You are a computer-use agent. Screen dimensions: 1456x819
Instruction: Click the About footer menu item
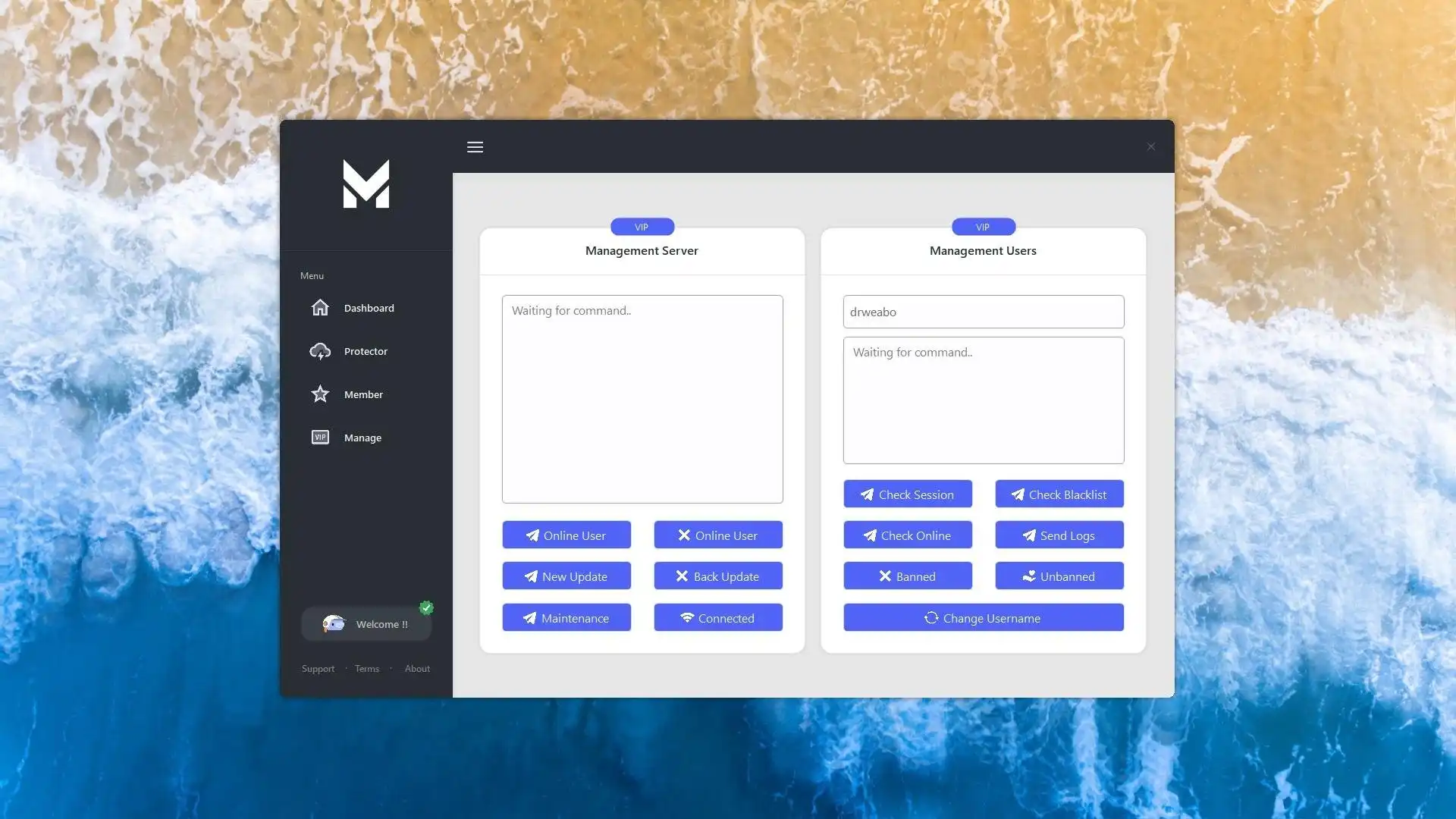click(418, 668)
